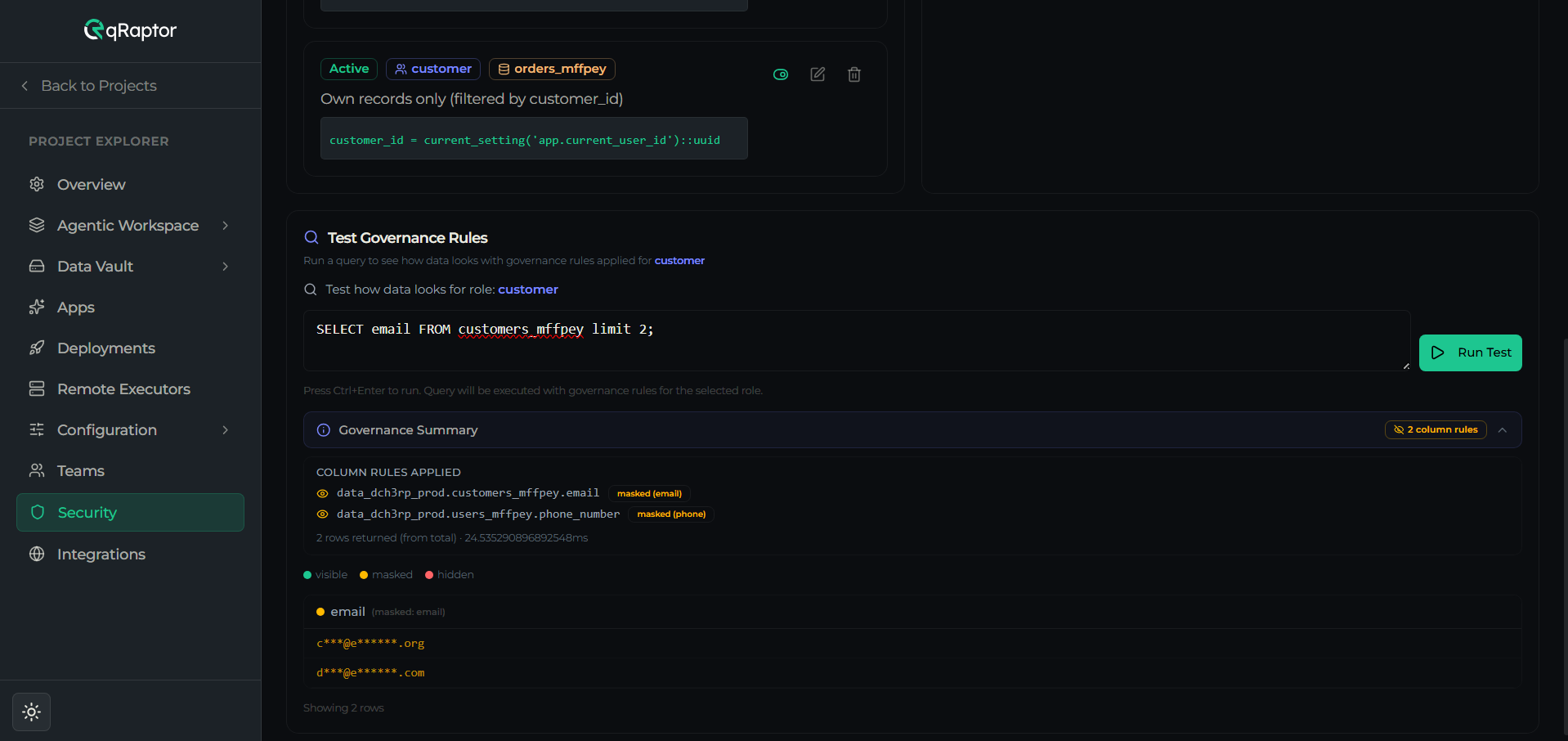This screenshot has height=741, width=1568.
Task: Click the Active status badge
Action: [349, 69]
